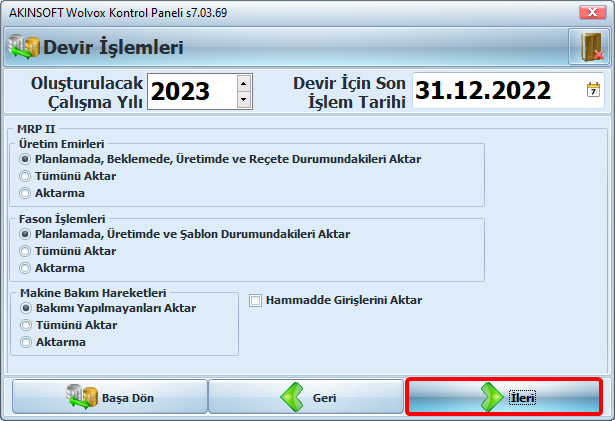The width and height of the screenshot is (615, 421).
Task: Proceed with the İleri button
Action: 504,397
